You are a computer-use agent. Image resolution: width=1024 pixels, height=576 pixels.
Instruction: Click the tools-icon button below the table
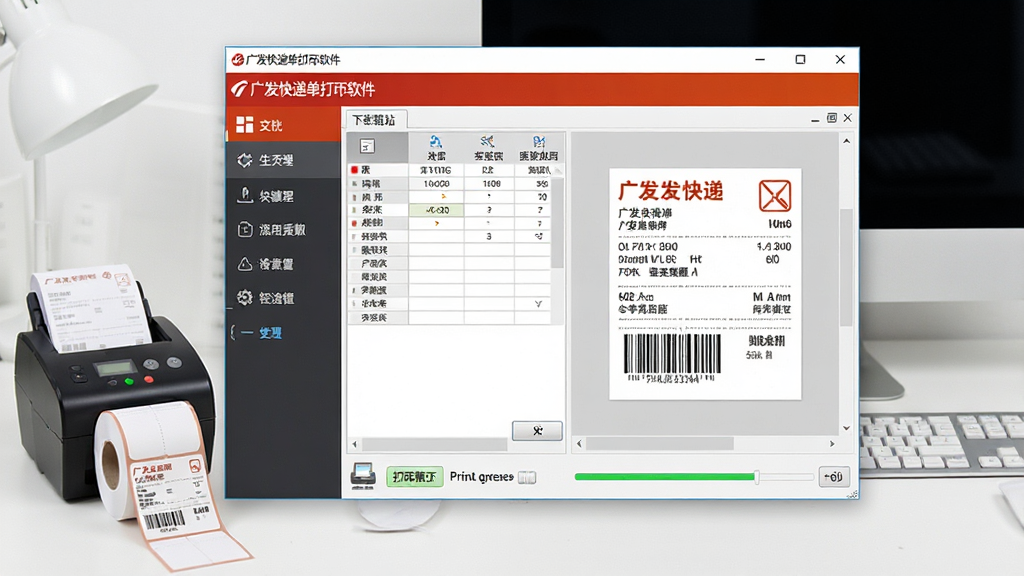(537, 431)
